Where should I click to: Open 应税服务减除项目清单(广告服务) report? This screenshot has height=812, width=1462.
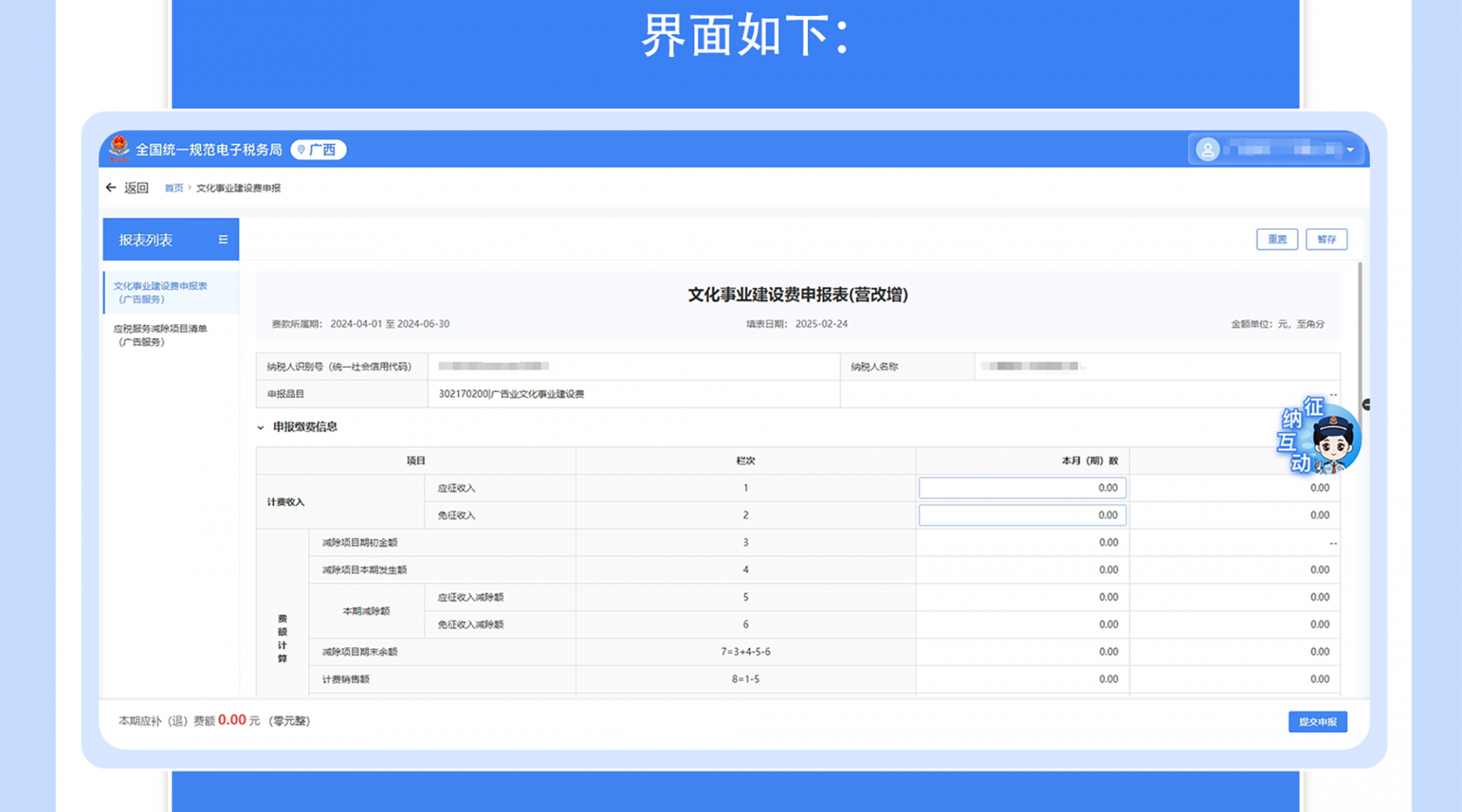(x=161, y=335)
